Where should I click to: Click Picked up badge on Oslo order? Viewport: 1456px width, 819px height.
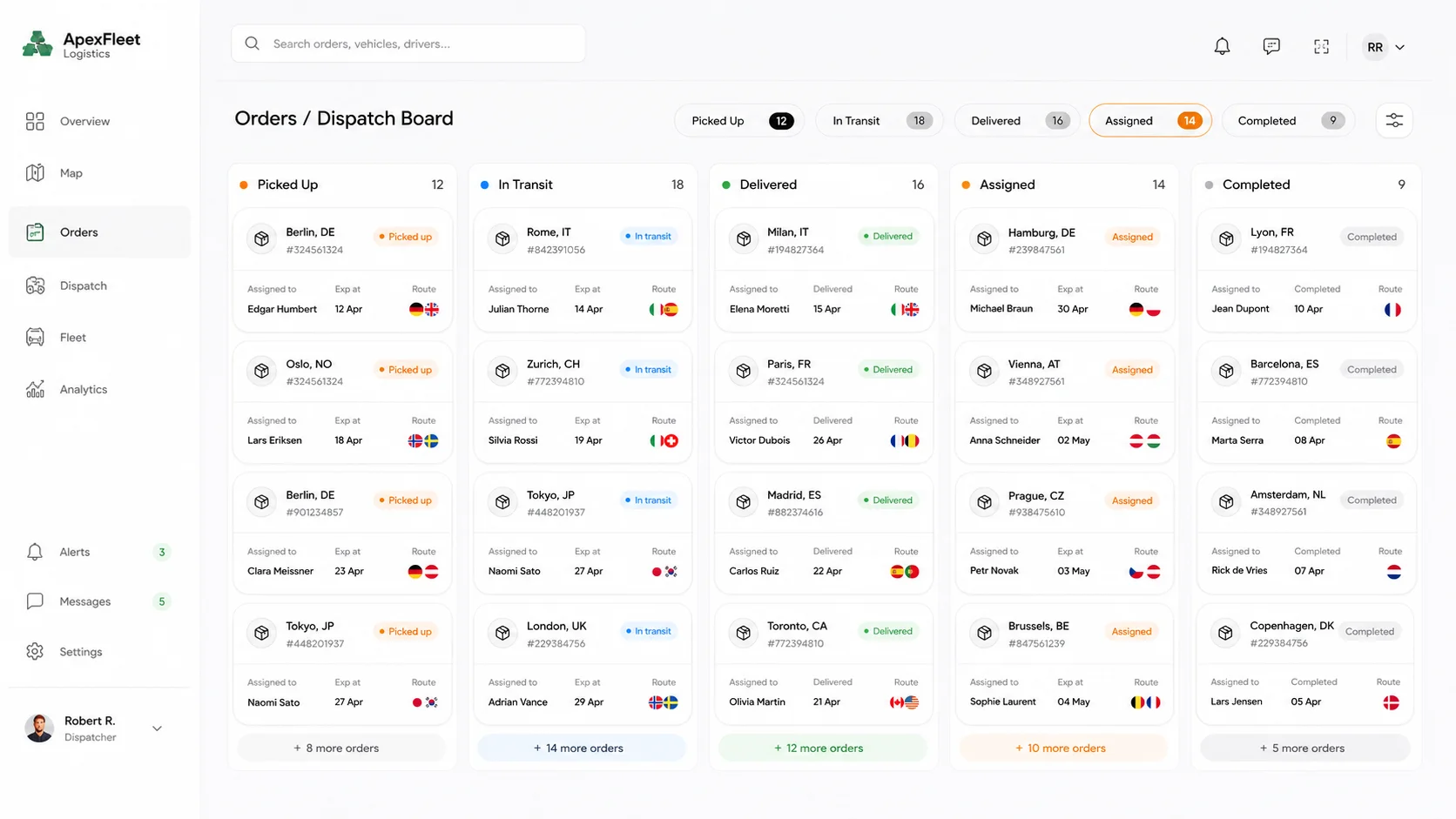406,370
